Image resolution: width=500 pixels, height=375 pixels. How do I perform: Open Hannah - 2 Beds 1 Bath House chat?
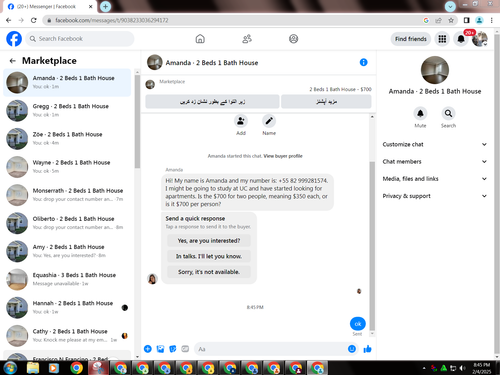coord(67,308)
